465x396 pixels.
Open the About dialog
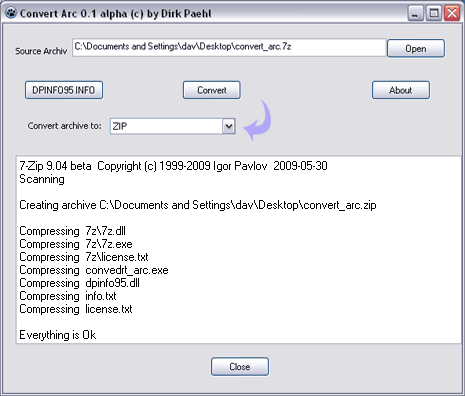[401, 90]
